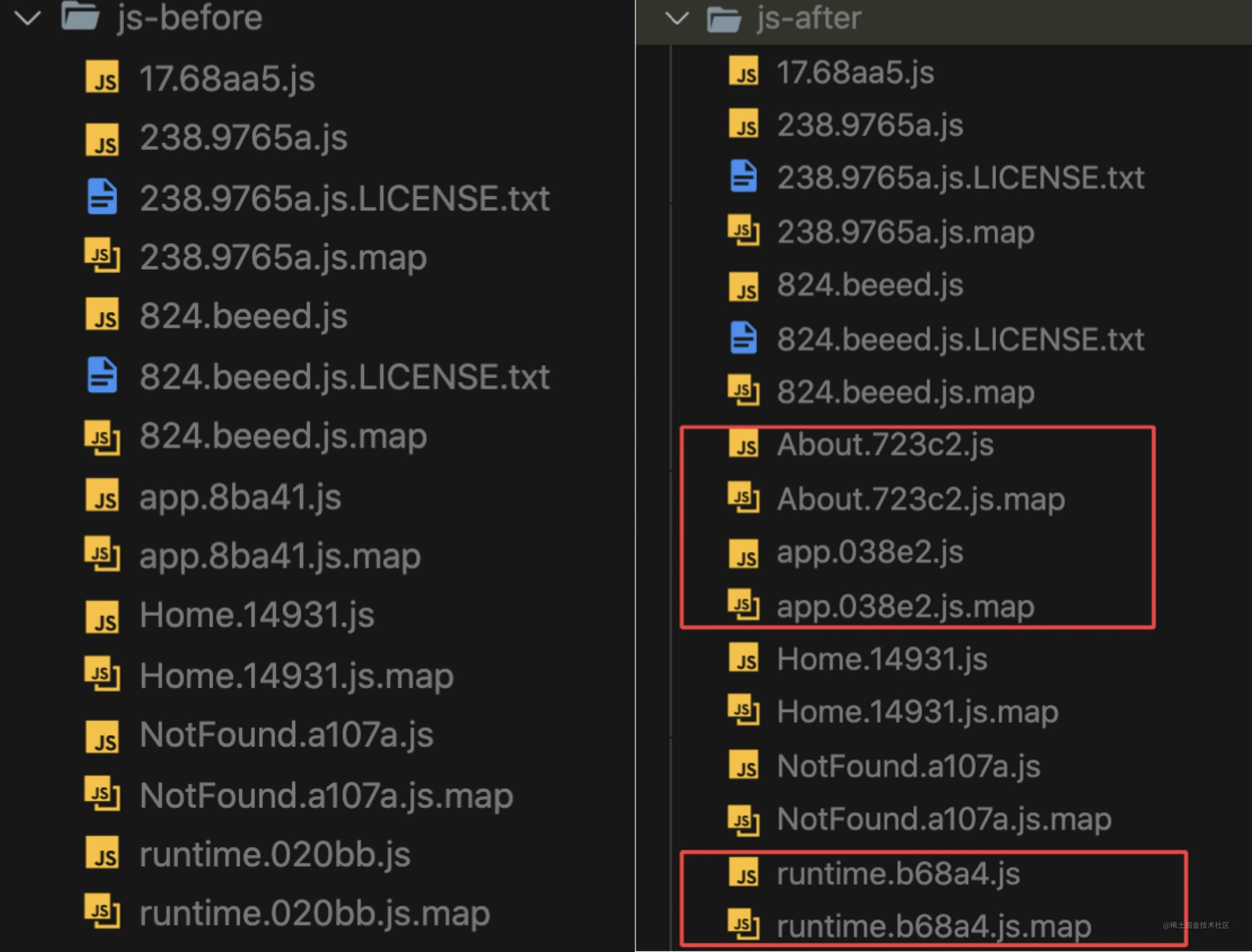Image resolution: width=1252 pixels, height=952 pixels.
Task: Click JS icon of NotFound.a107a.js in js-before
Action: pos(103,737)
